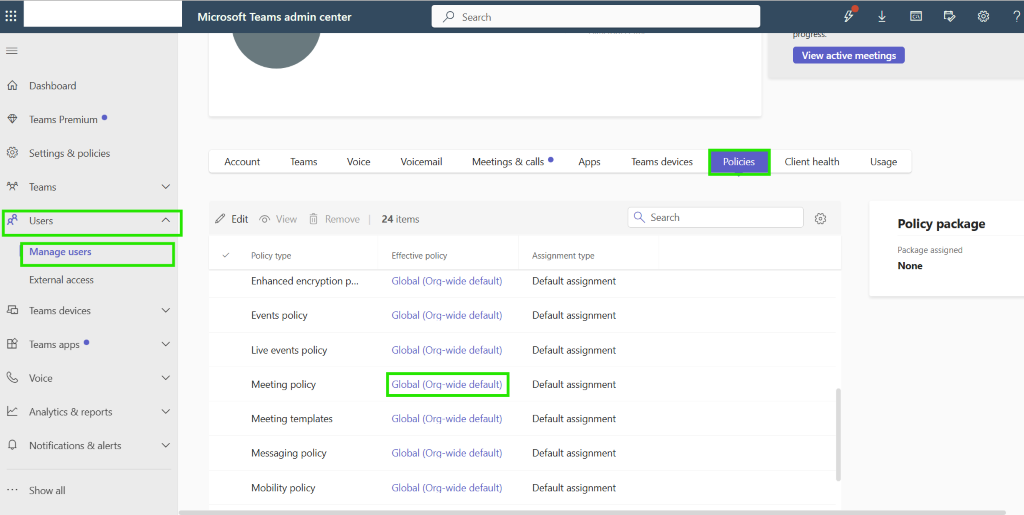Open settings gear in the top header
Viewport: 1024px width, 515px height.
[983, 17]
